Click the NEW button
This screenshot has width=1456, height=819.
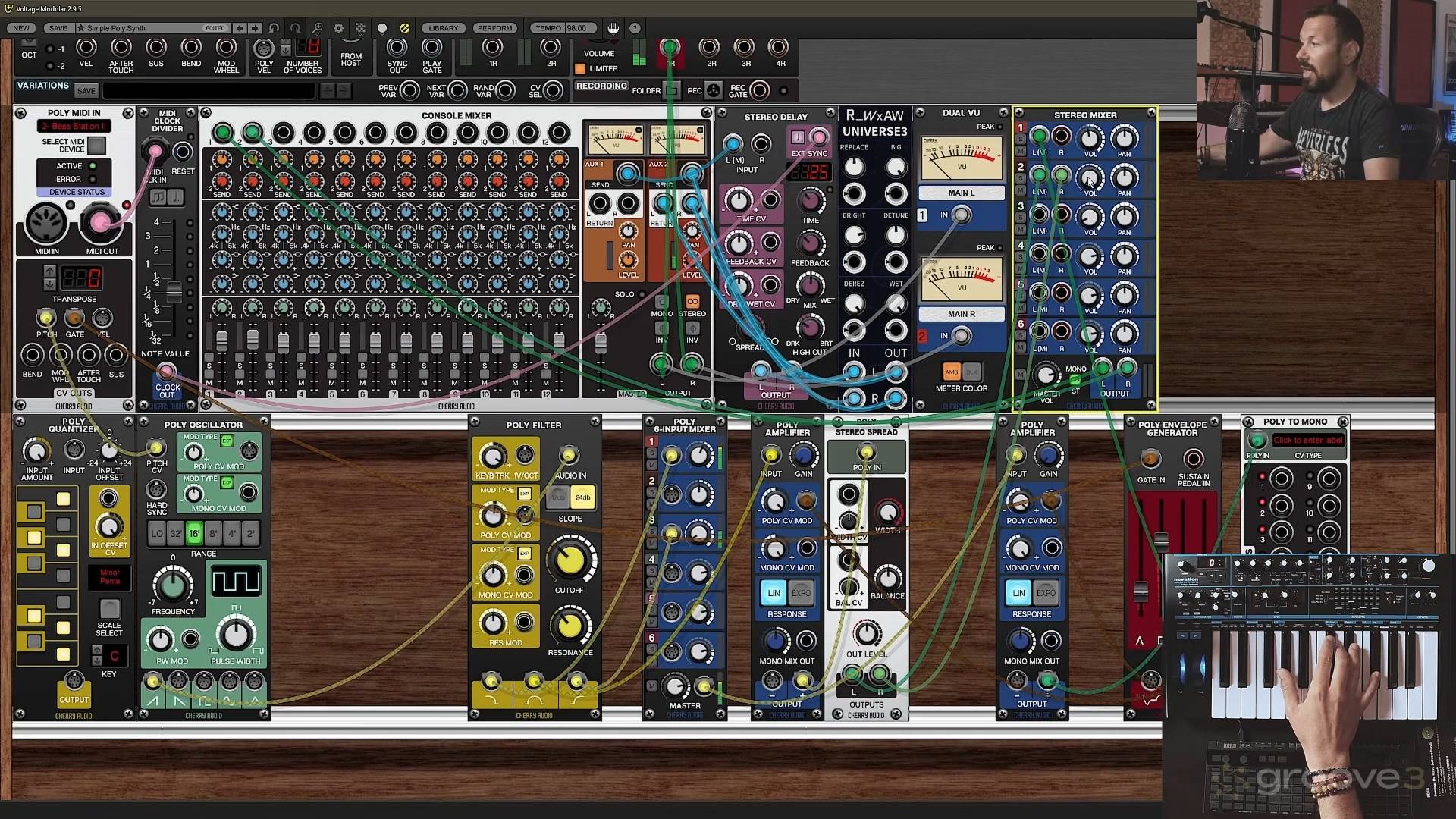[x=21, y=28]
